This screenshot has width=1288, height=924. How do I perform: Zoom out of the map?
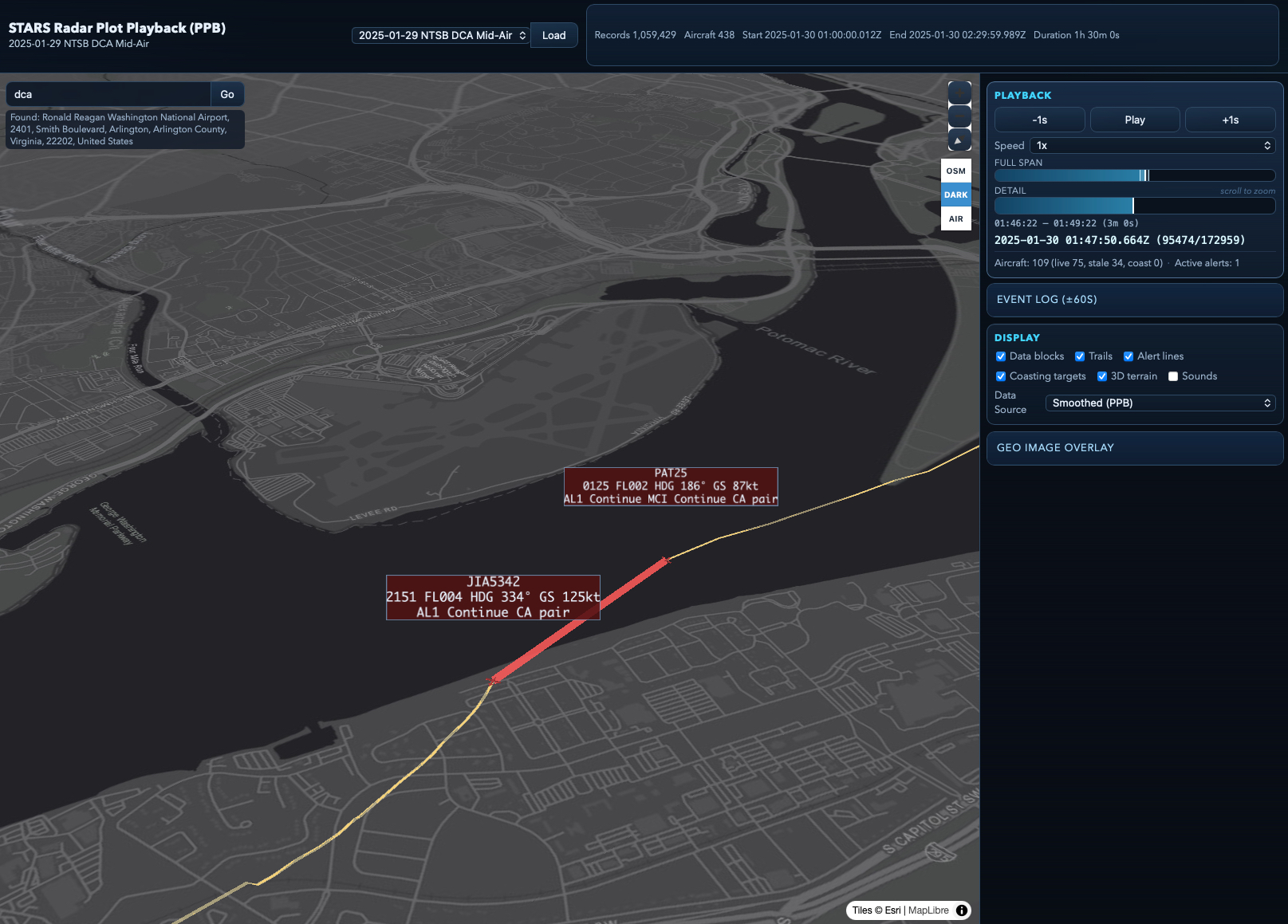pyautogui.click(x=959, y=117)
